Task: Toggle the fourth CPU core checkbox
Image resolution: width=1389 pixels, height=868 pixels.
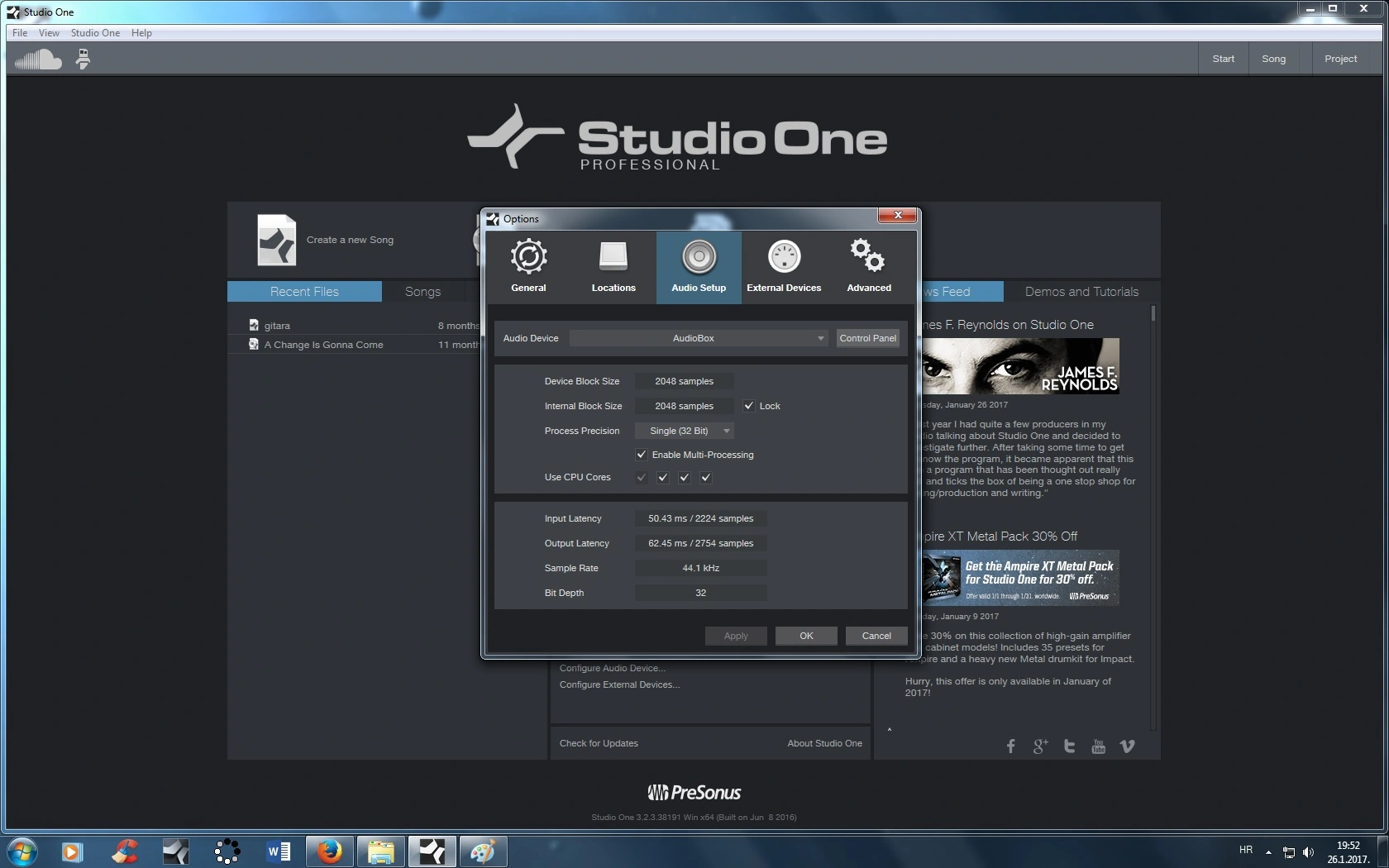Action: (705, 477)
